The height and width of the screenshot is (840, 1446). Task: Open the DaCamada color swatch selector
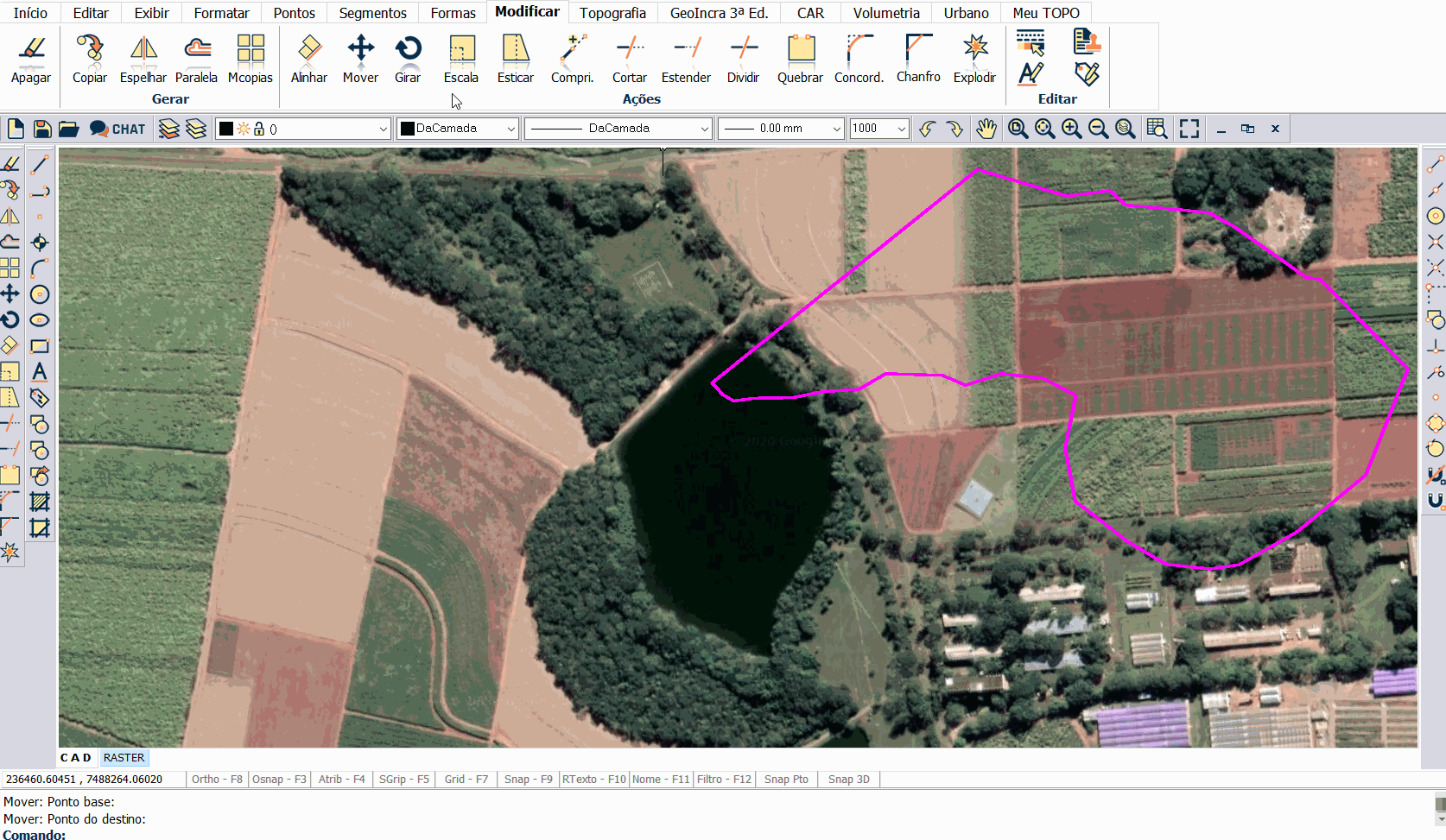point(457,129)
